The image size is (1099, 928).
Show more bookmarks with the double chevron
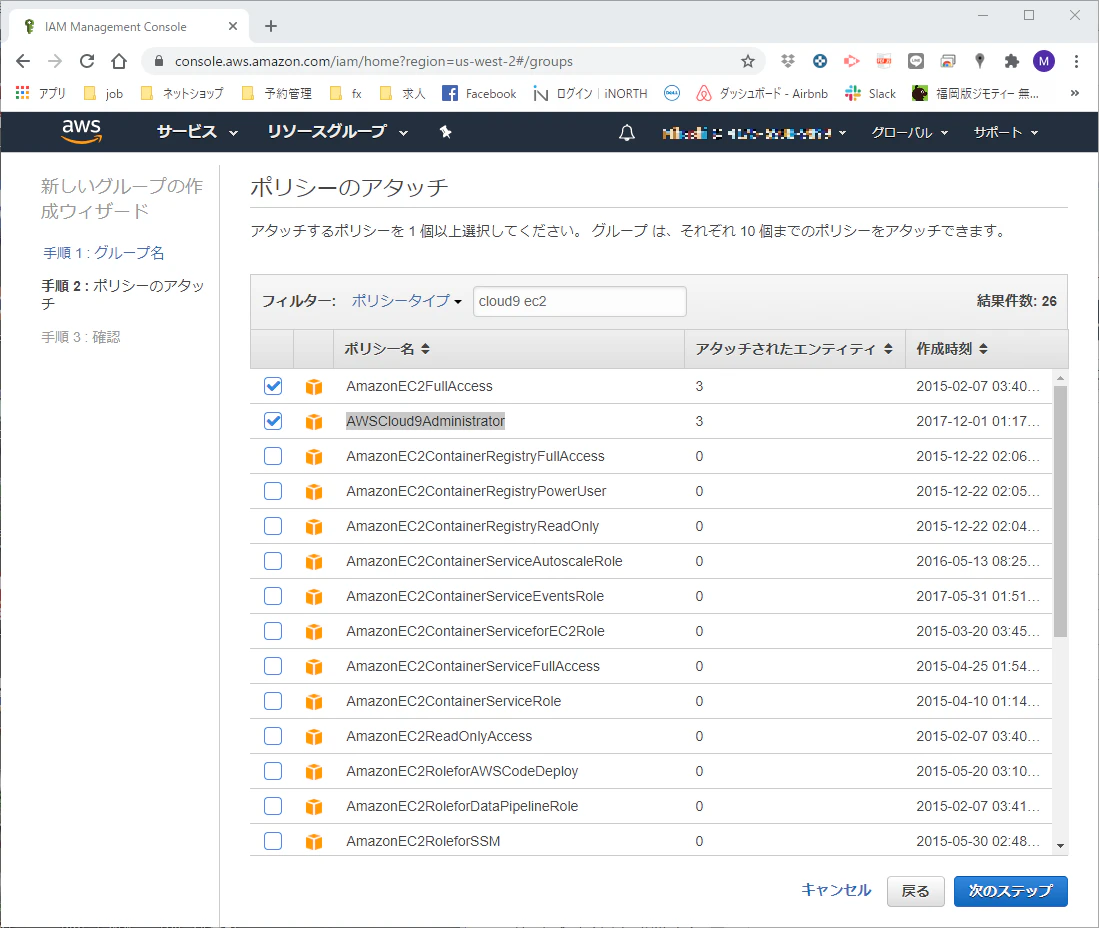[x=1074, y=93]
